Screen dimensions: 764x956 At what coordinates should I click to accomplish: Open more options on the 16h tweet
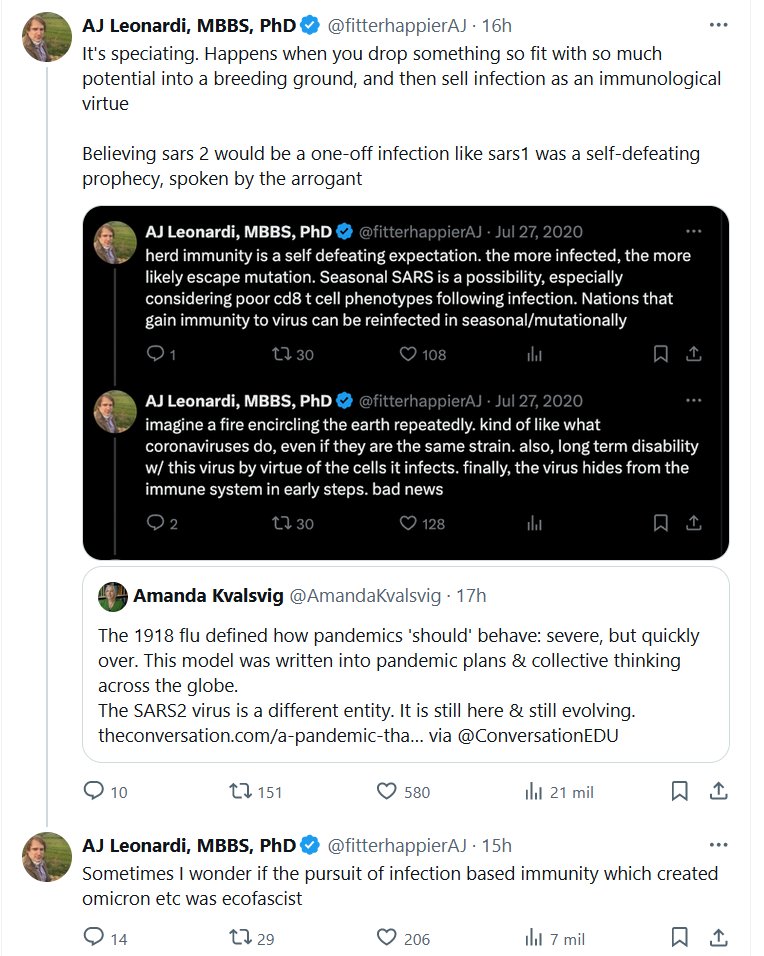[x=718, y=24]
